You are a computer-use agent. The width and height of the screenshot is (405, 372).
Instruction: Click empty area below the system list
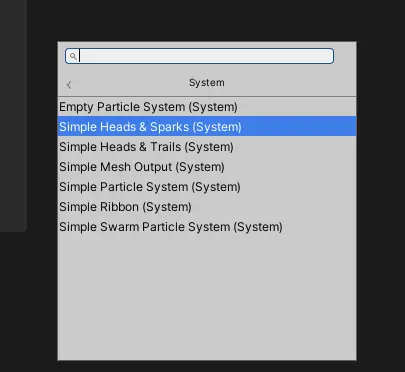click(x=207, y=298)
